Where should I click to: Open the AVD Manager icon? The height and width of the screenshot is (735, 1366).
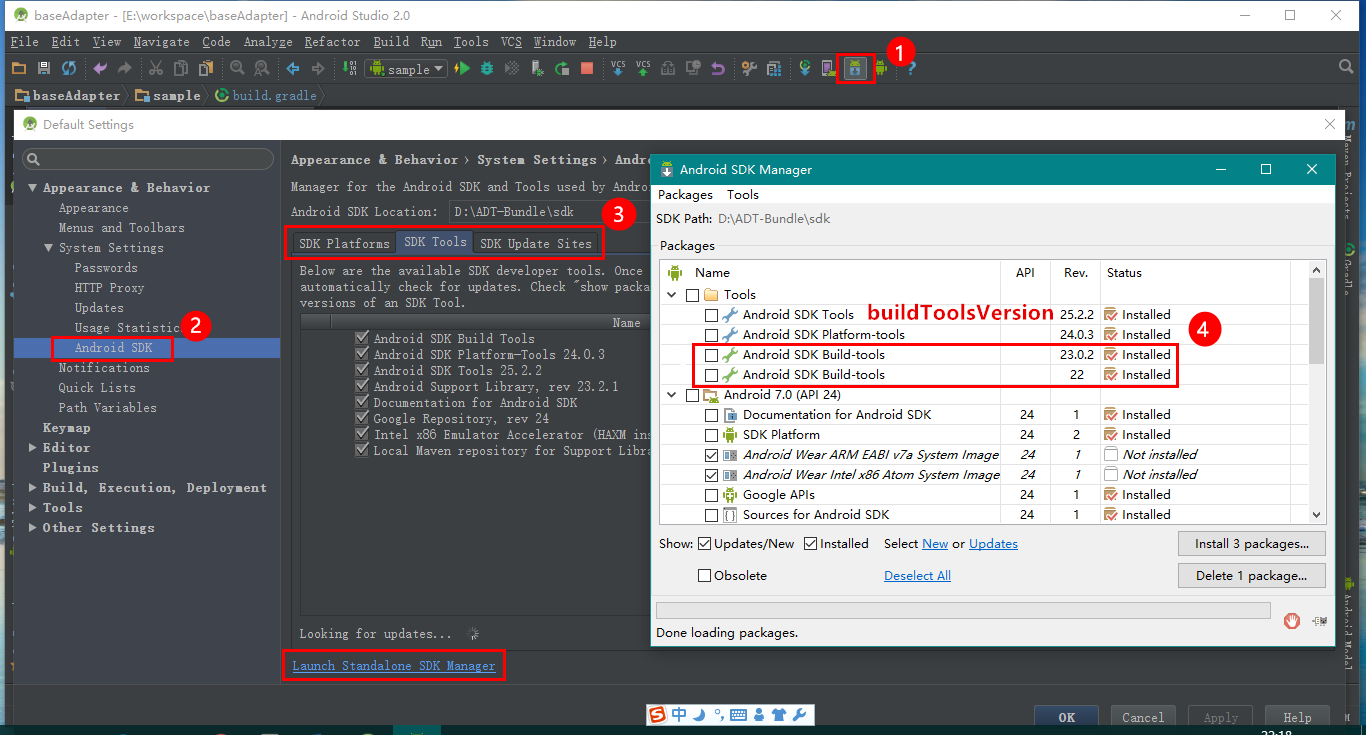point(830,68)
